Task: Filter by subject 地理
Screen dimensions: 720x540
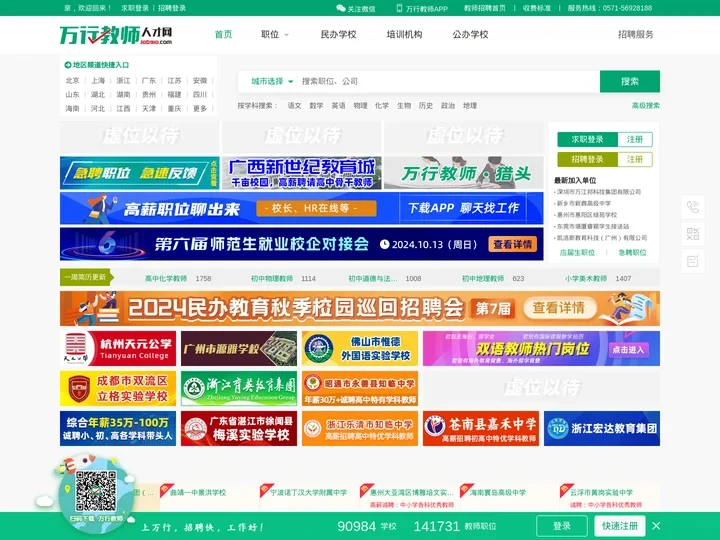Action: pos(470,106)
